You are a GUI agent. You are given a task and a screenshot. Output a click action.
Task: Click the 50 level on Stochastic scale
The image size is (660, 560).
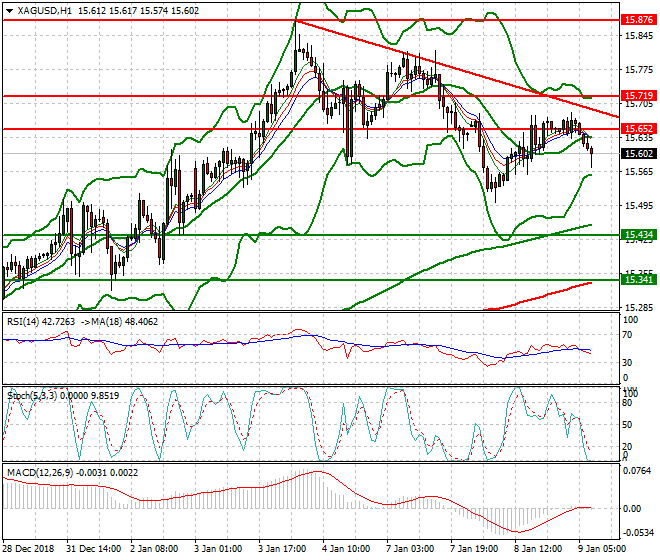(627, 425)
